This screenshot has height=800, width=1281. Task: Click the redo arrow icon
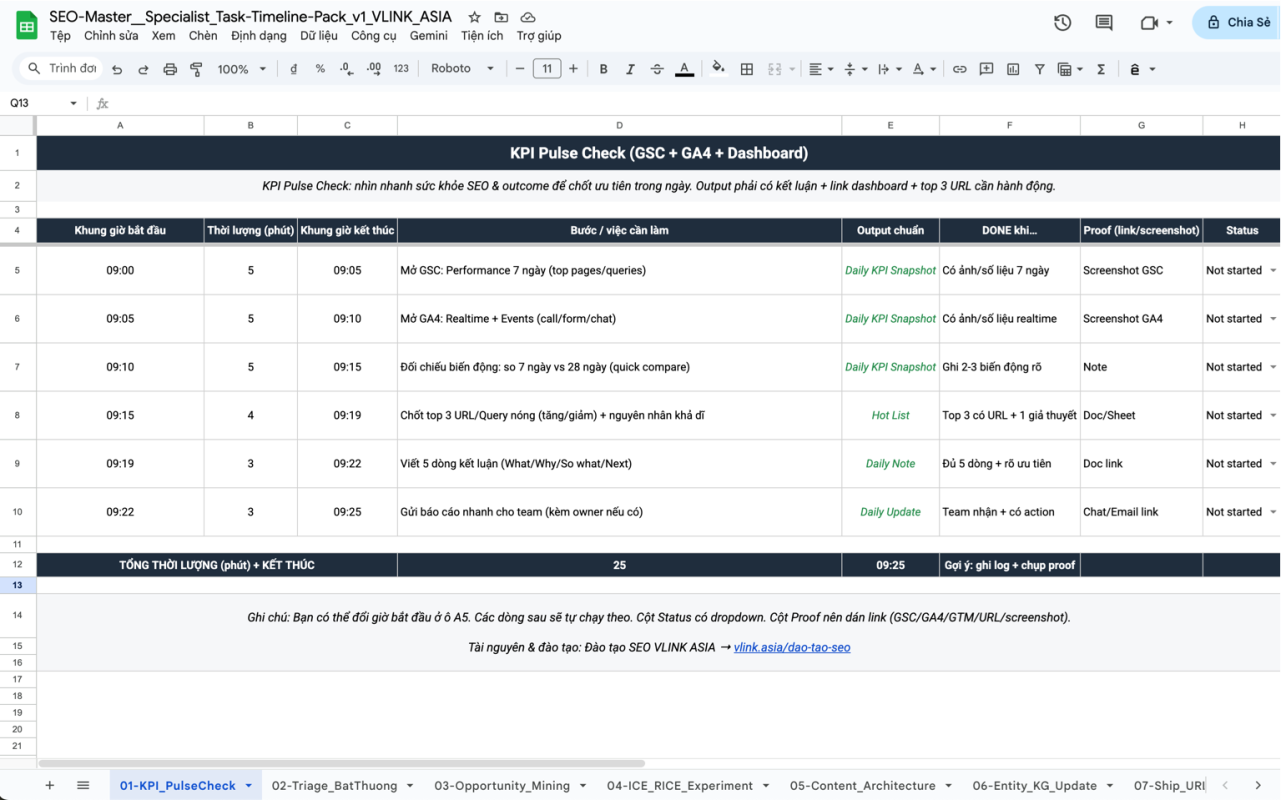[143, 69]
